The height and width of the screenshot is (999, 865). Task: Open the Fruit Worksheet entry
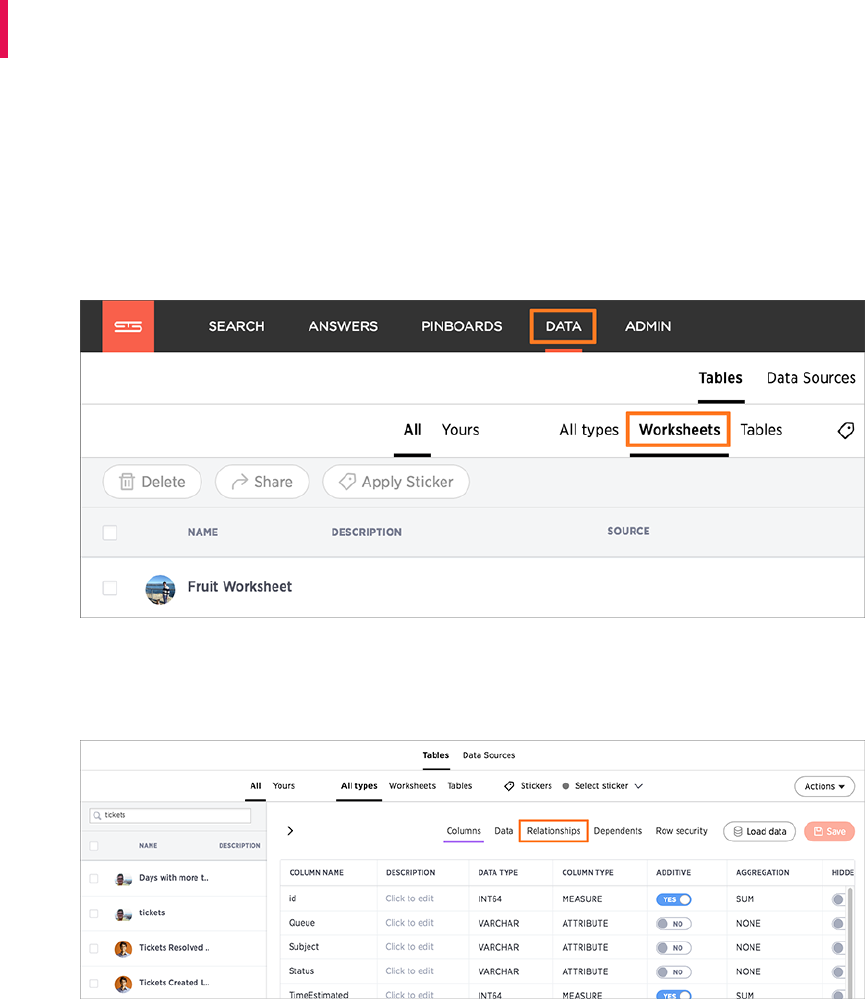[x=239, y=587]
